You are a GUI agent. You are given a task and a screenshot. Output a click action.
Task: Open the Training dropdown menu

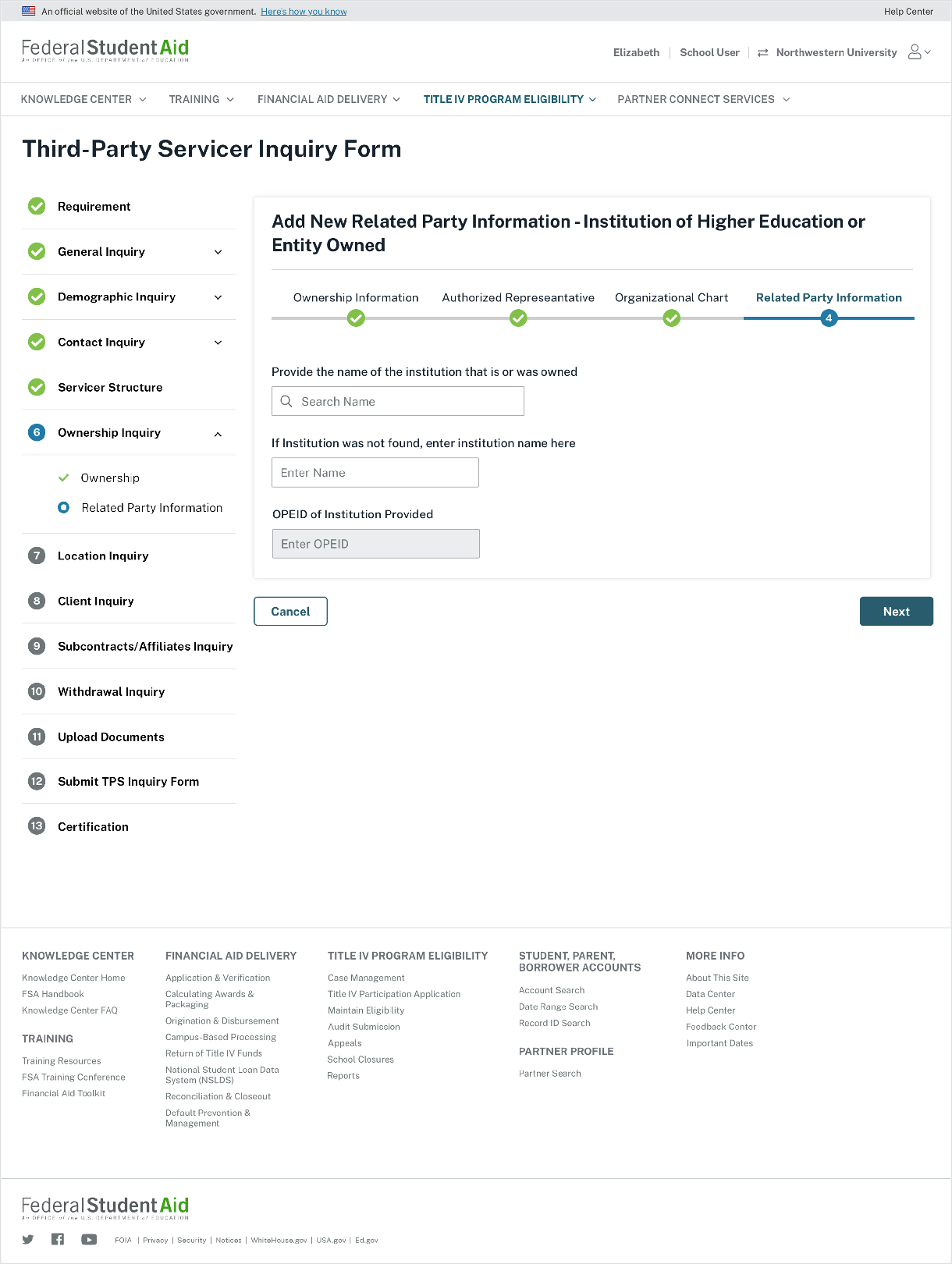pos(201,99)
